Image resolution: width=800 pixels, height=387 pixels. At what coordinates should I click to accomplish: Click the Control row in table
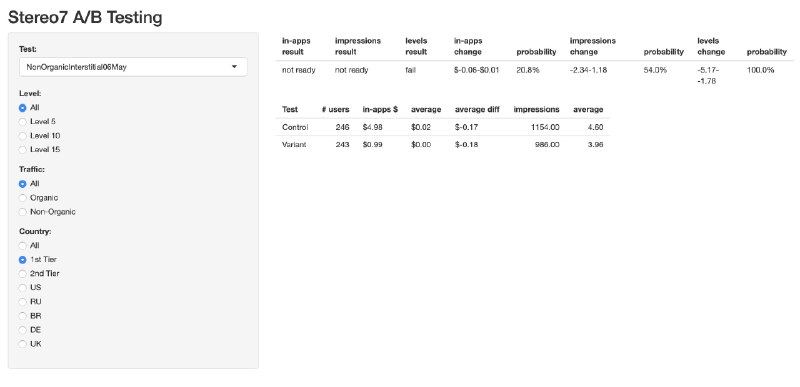(x=443, y=127)
